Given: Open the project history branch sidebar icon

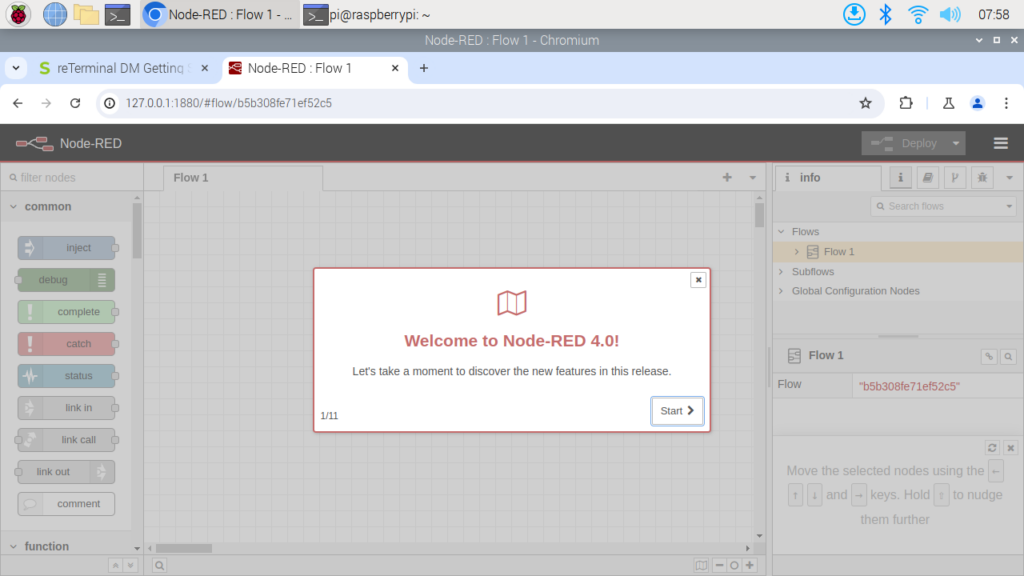Looking at the screenshot, I should [955, 178].
